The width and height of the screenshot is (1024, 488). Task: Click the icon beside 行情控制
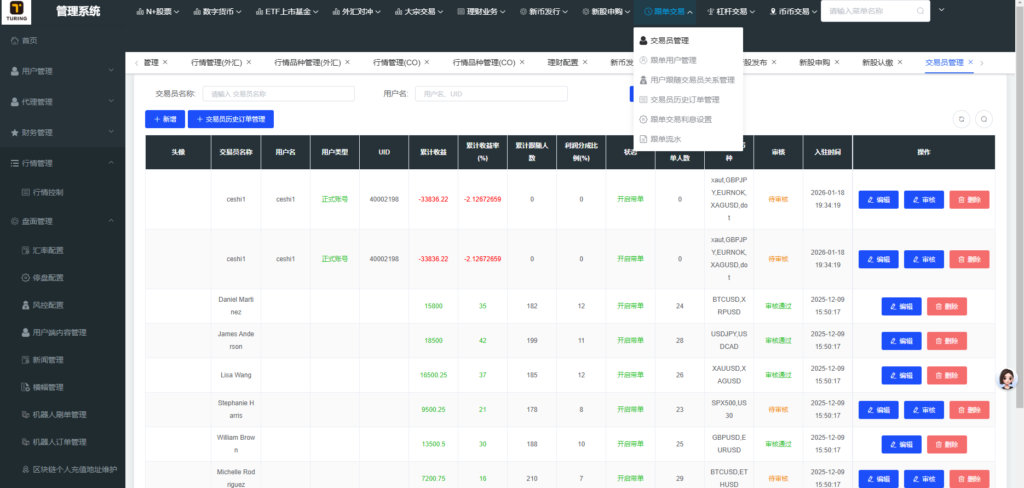(x=25, y=193)
